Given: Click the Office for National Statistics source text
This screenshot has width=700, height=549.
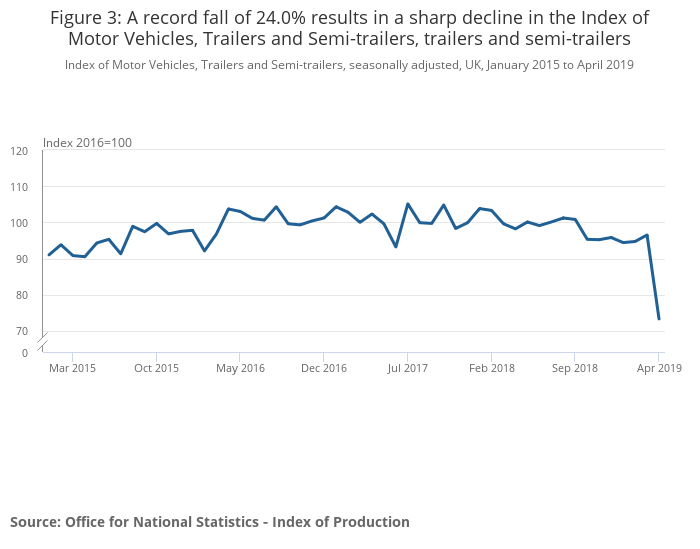Looking at the screenshot, I should coord(210,522).
